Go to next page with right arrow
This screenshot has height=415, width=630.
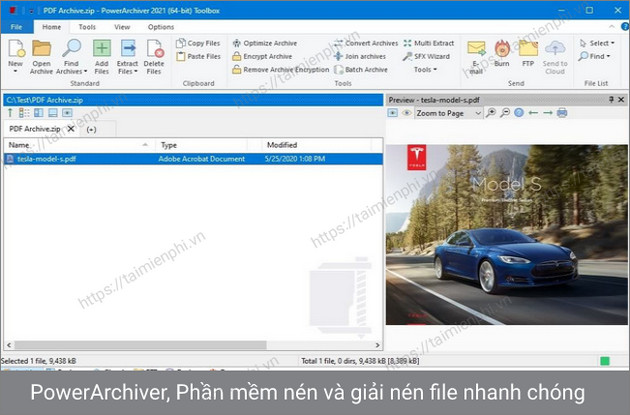tap(548, 113)
